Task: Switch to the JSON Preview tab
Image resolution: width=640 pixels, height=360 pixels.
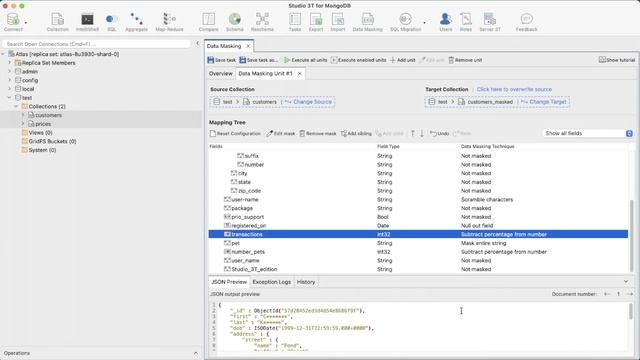Action: pos(229,282)
